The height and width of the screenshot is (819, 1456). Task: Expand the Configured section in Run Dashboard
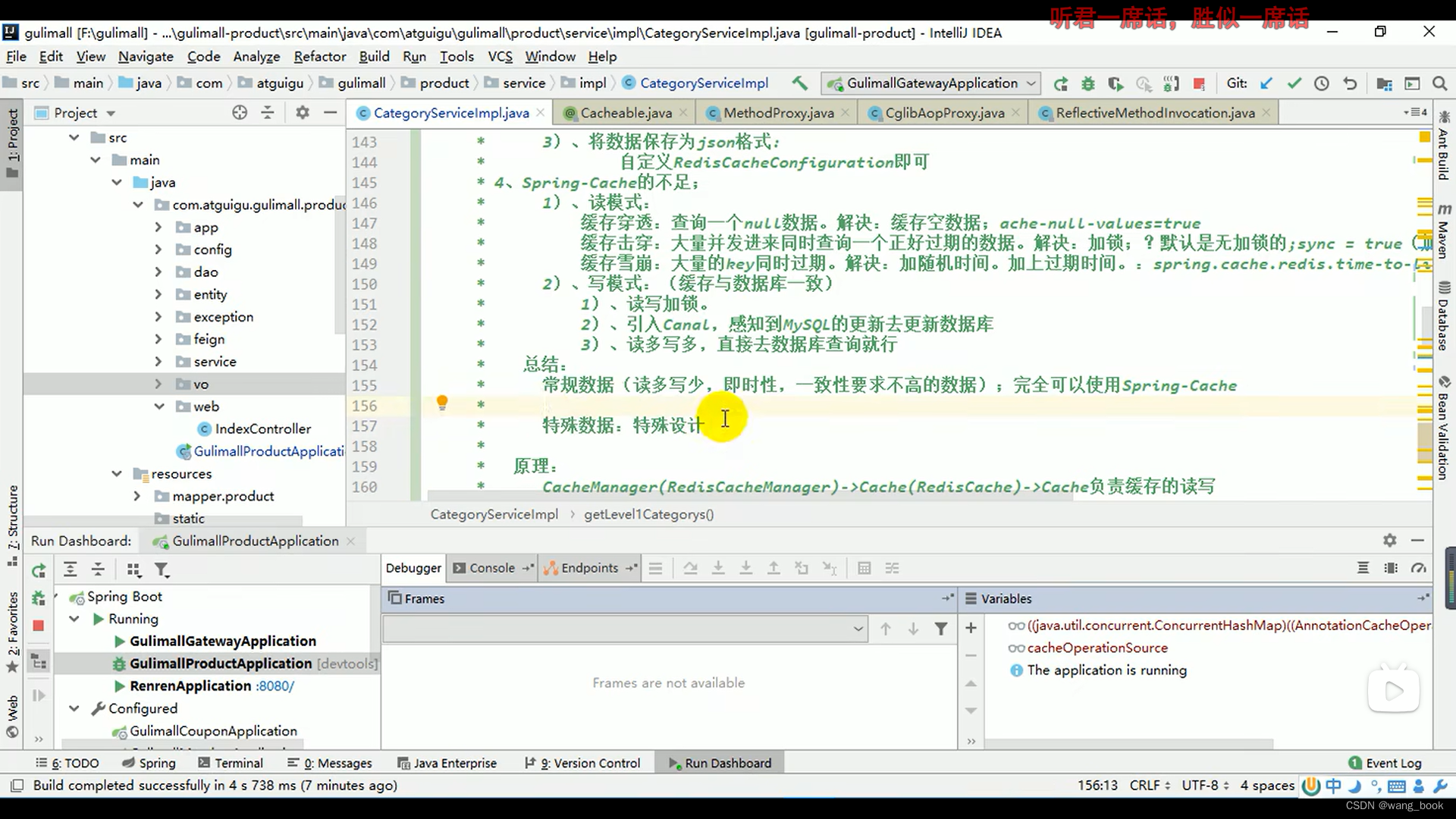click(x=76, y=708)
